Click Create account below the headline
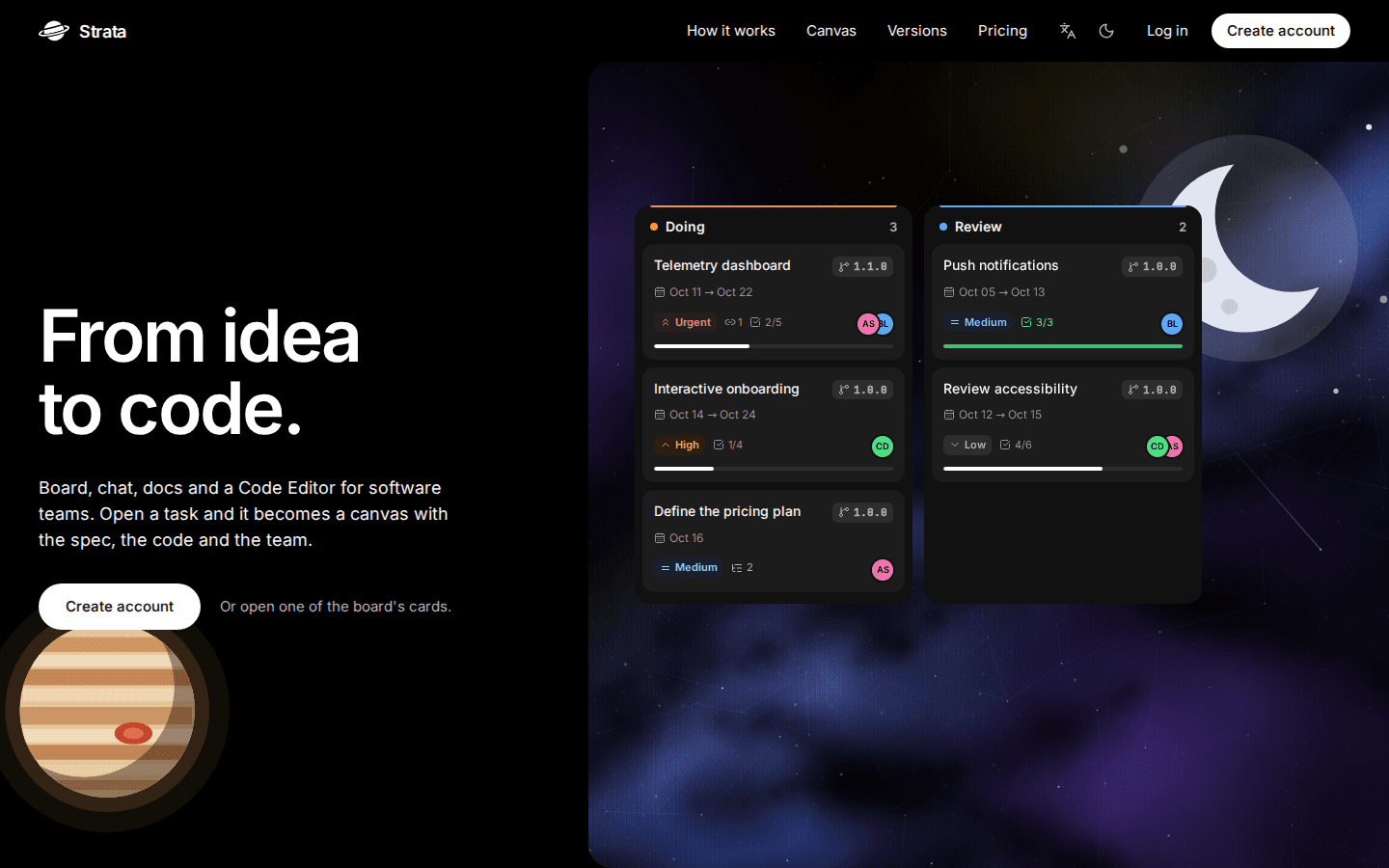The height and width of the screenshot is (868, 1389). (120, 607)
